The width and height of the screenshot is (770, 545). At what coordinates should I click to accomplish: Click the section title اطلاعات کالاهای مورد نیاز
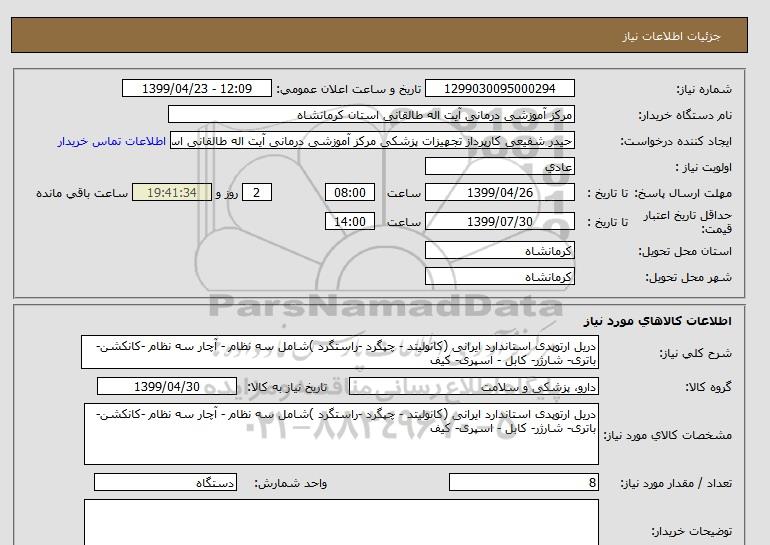tap(658, 321)
